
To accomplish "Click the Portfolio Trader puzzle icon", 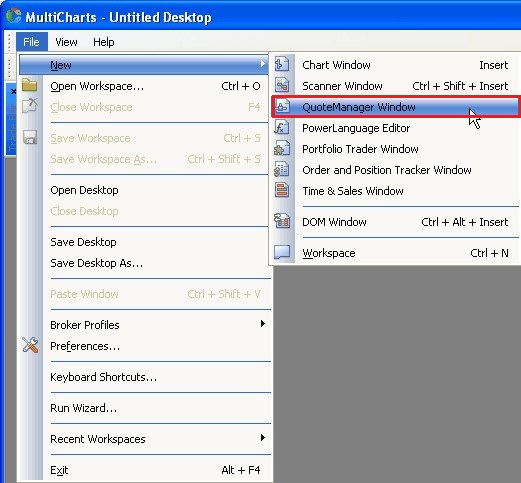I will point(282,149).
